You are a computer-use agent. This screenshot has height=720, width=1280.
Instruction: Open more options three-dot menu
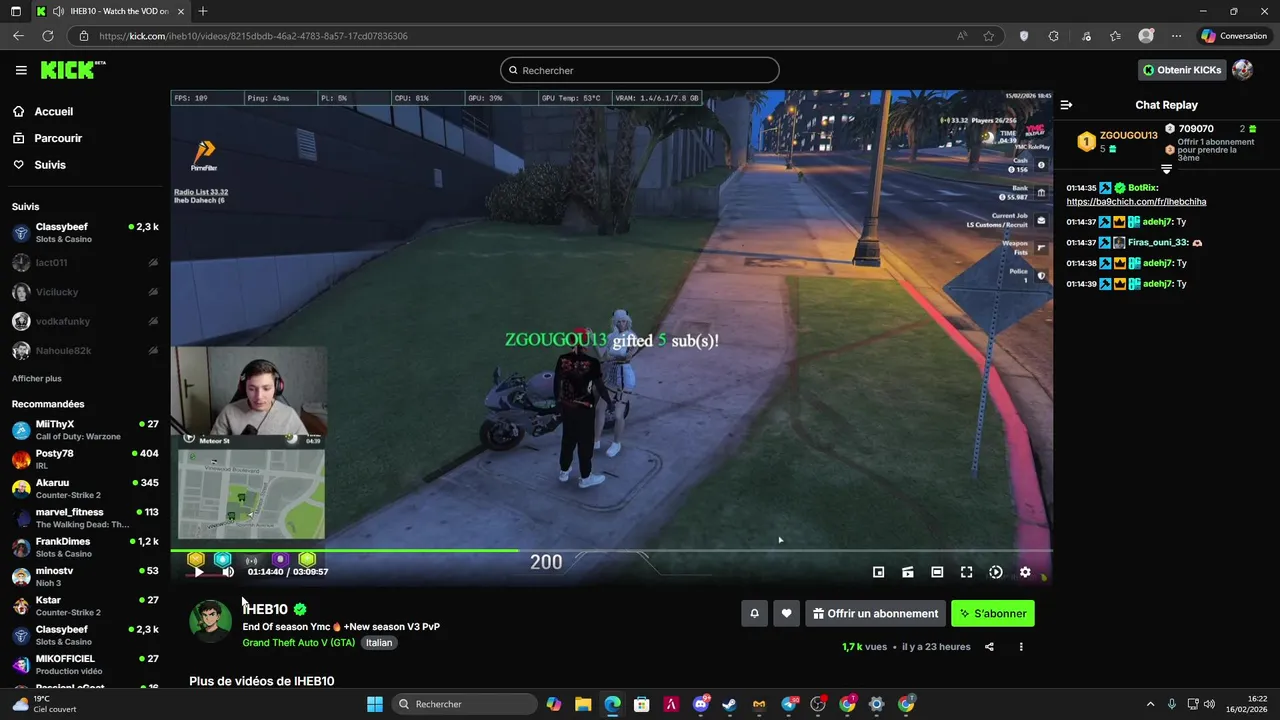pyautogui.click(x=1021, y=647)
